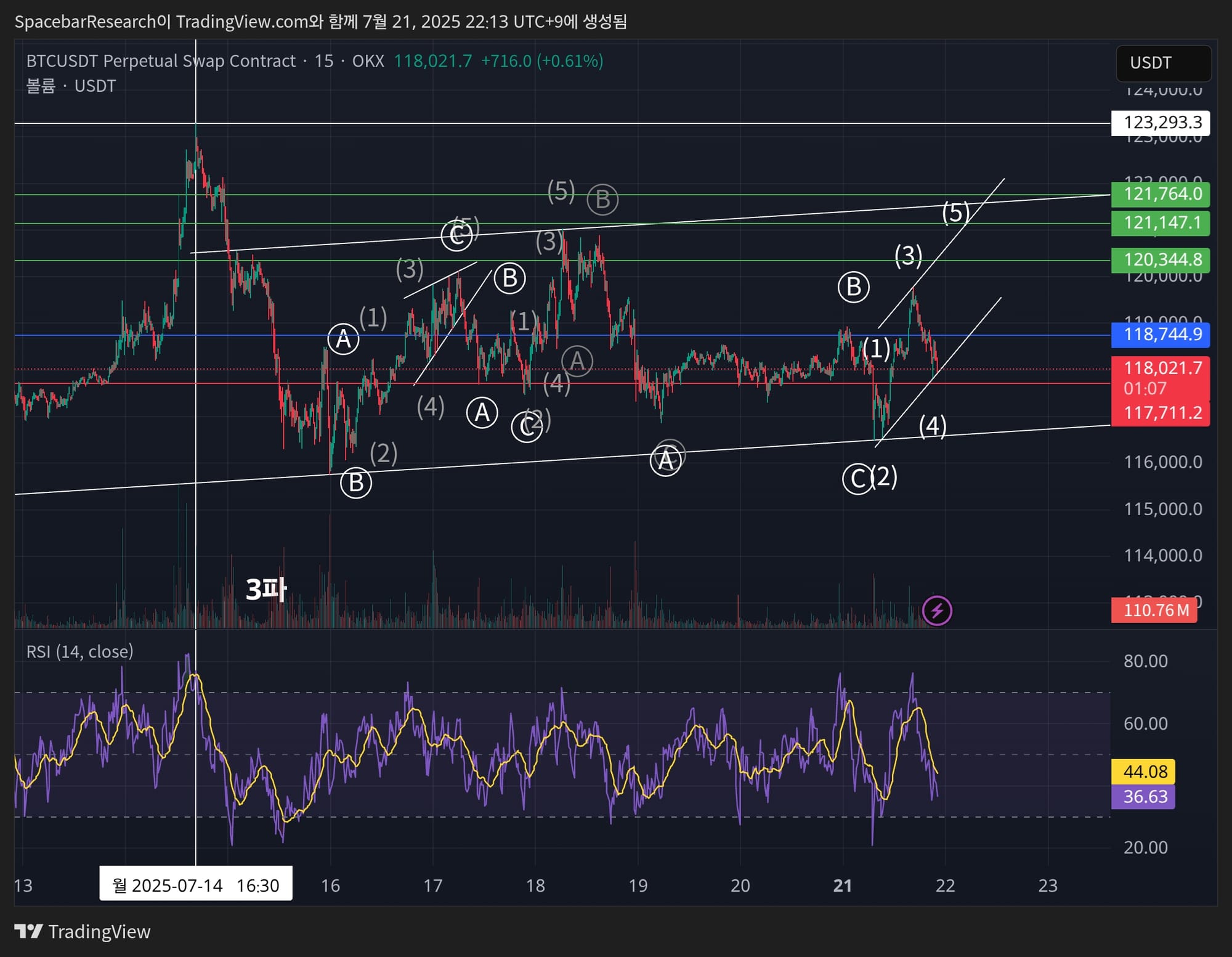Click the RSI (14, close) indicator legend
Viewport: 1232px width, 957px height.
(x=79, y=651)
